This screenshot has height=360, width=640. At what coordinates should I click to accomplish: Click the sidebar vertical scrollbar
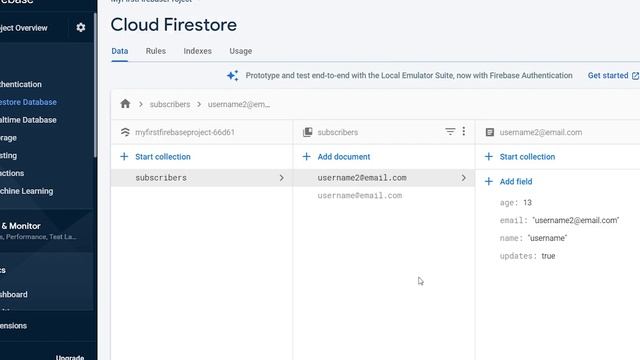[95, 85]
